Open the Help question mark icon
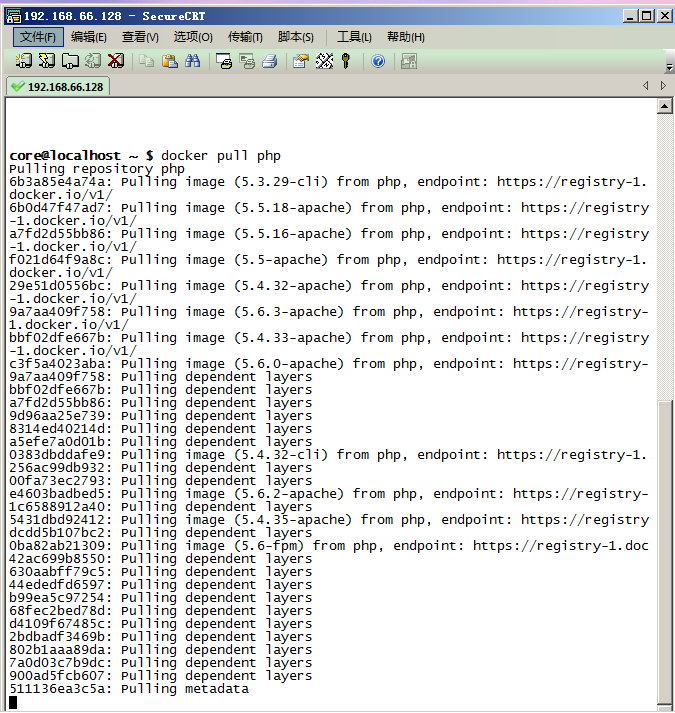675x713 pixels. 378,61
